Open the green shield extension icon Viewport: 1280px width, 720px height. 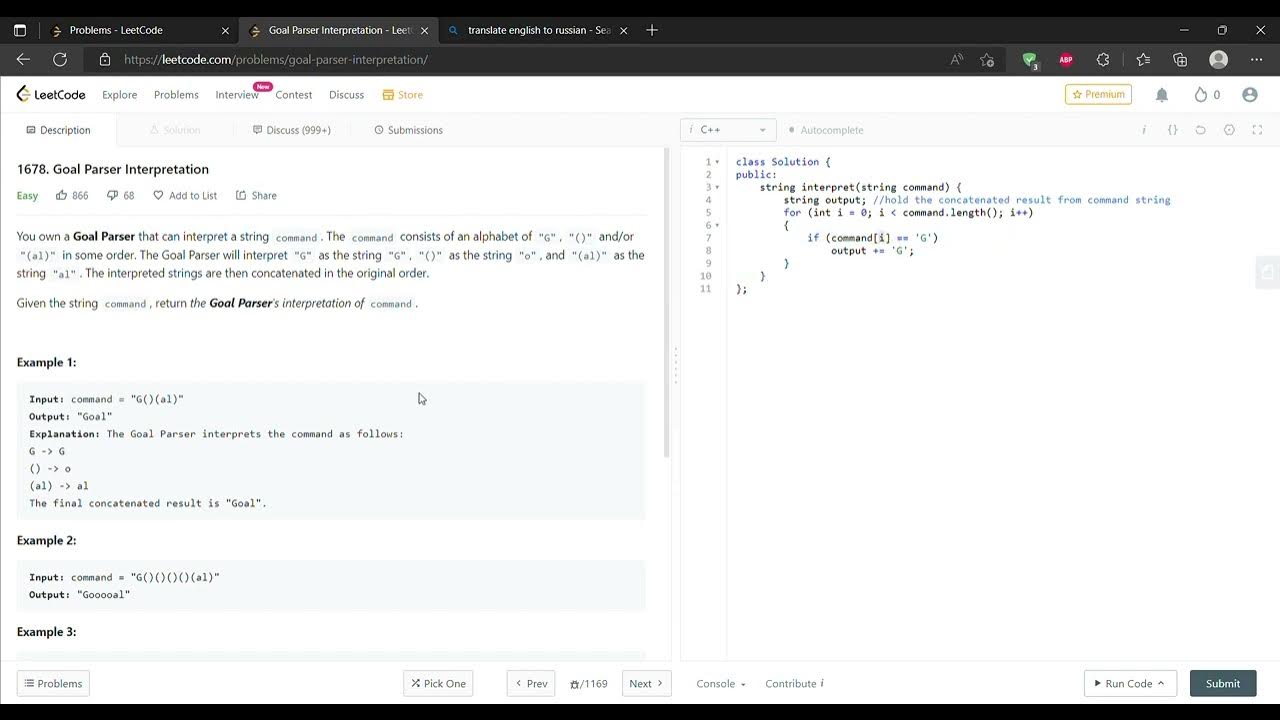pos(1030,60)
